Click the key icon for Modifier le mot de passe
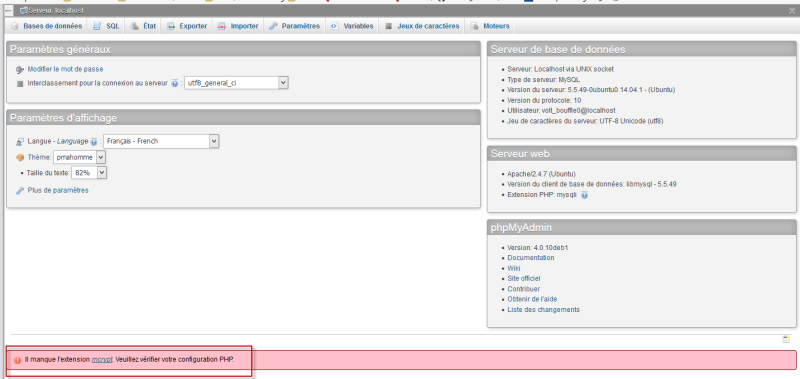The width and height of the screenshot is (800, 379). 20,69
